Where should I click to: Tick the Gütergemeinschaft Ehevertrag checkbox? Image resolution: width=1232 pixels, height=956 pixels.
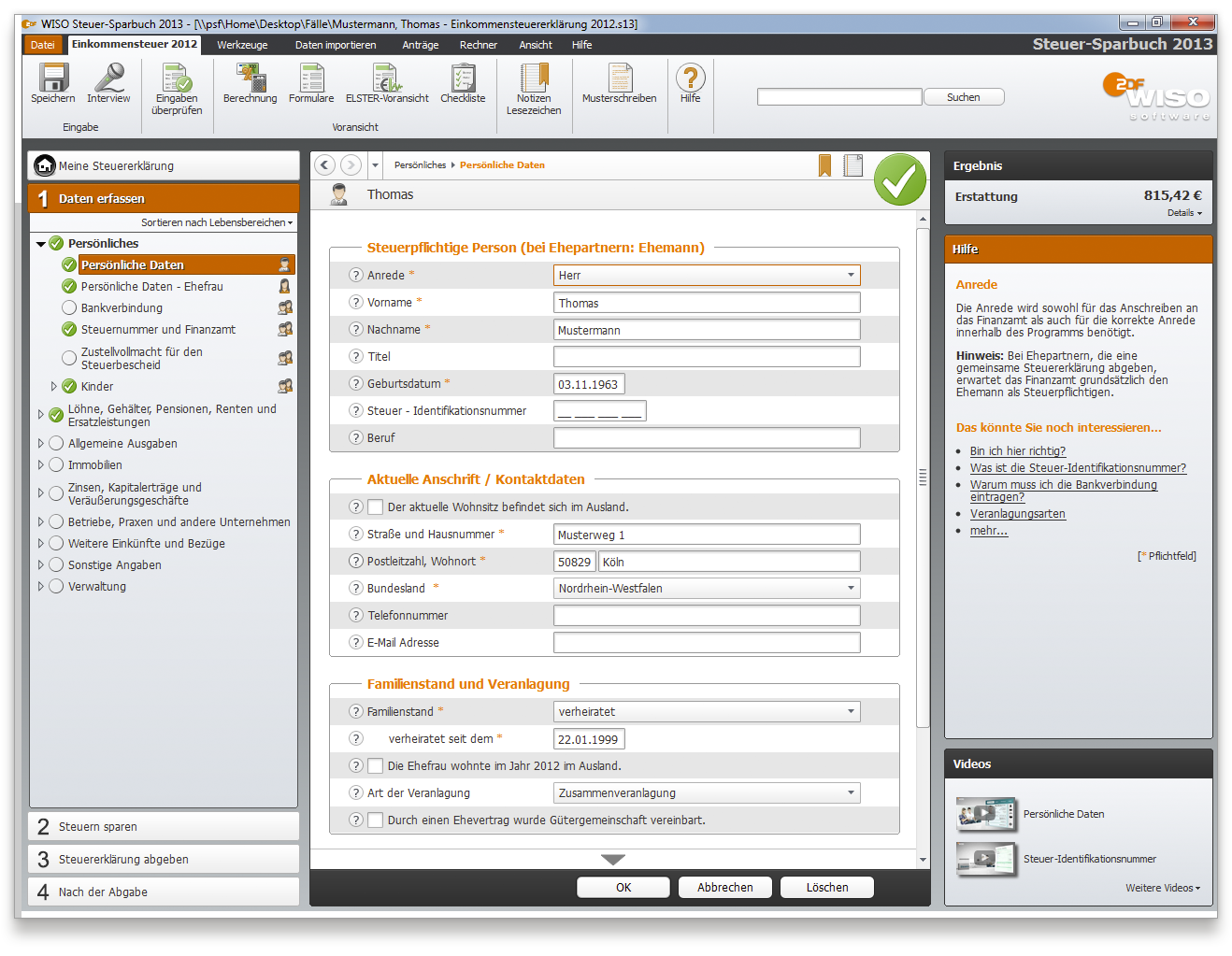376,820
